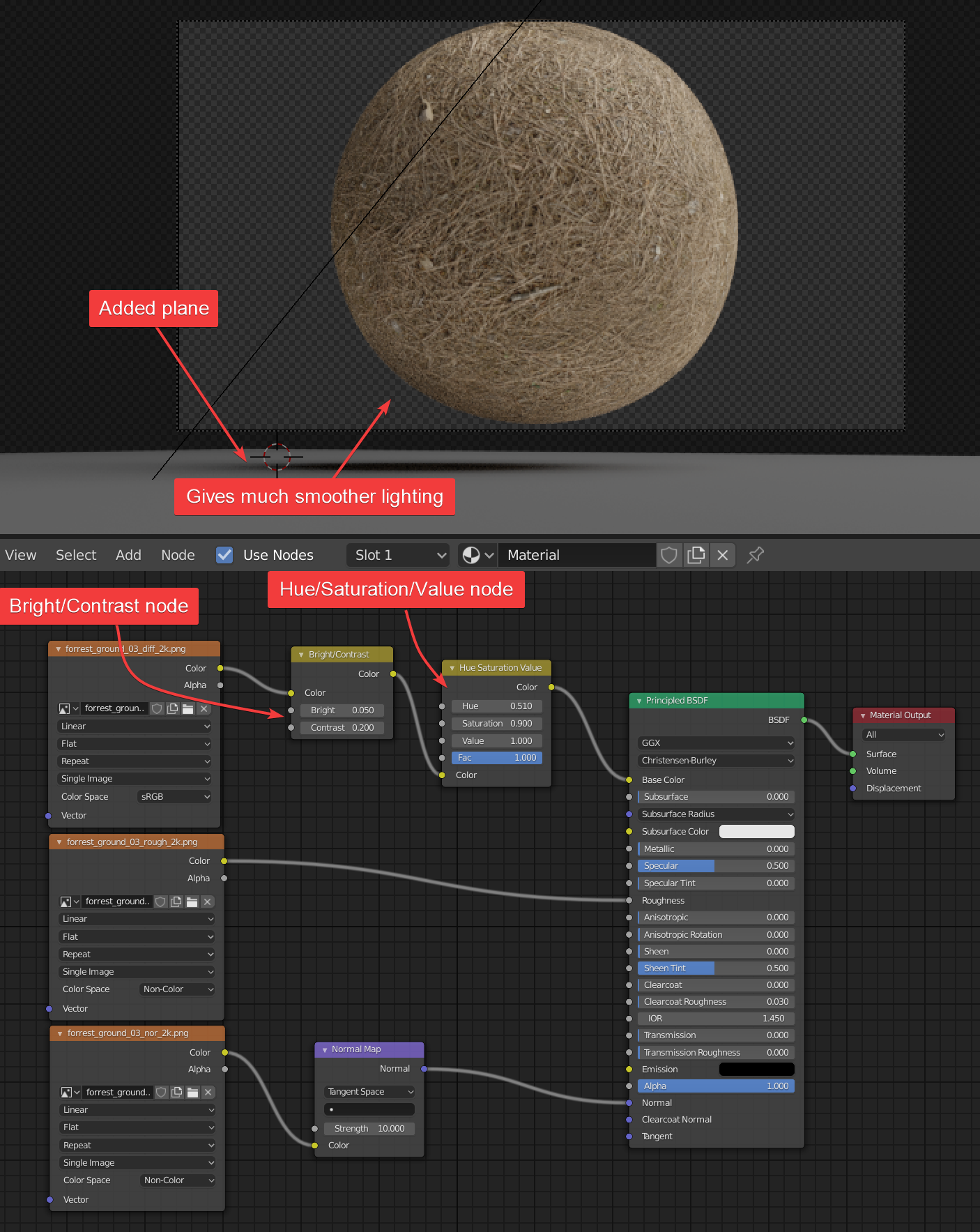Open Single Image source dropdown in nor node
The width and height of the screenshot is (980, 1232).
coord(138,1163)
